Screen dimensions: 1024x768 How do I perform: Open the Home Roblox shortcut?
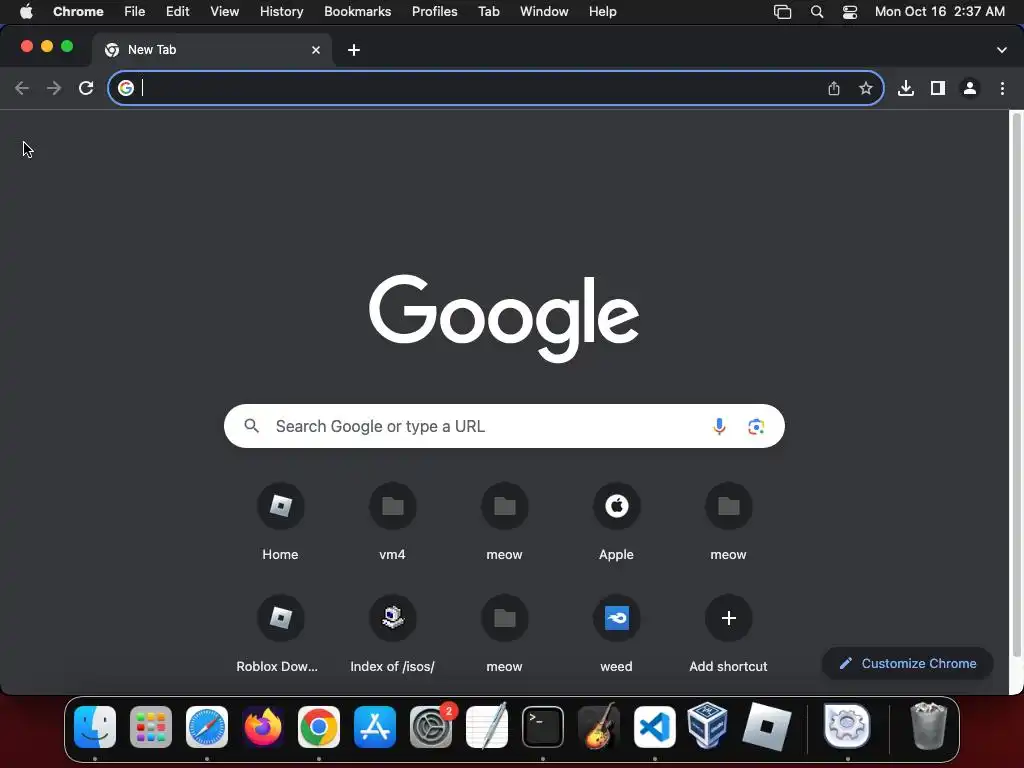pos(280,506)
